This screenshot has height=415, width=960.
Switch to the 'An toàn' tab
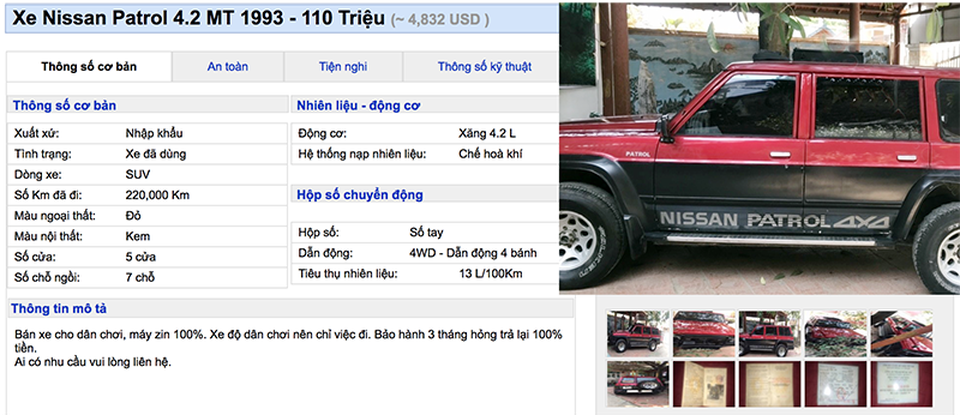tap(228, 67)
